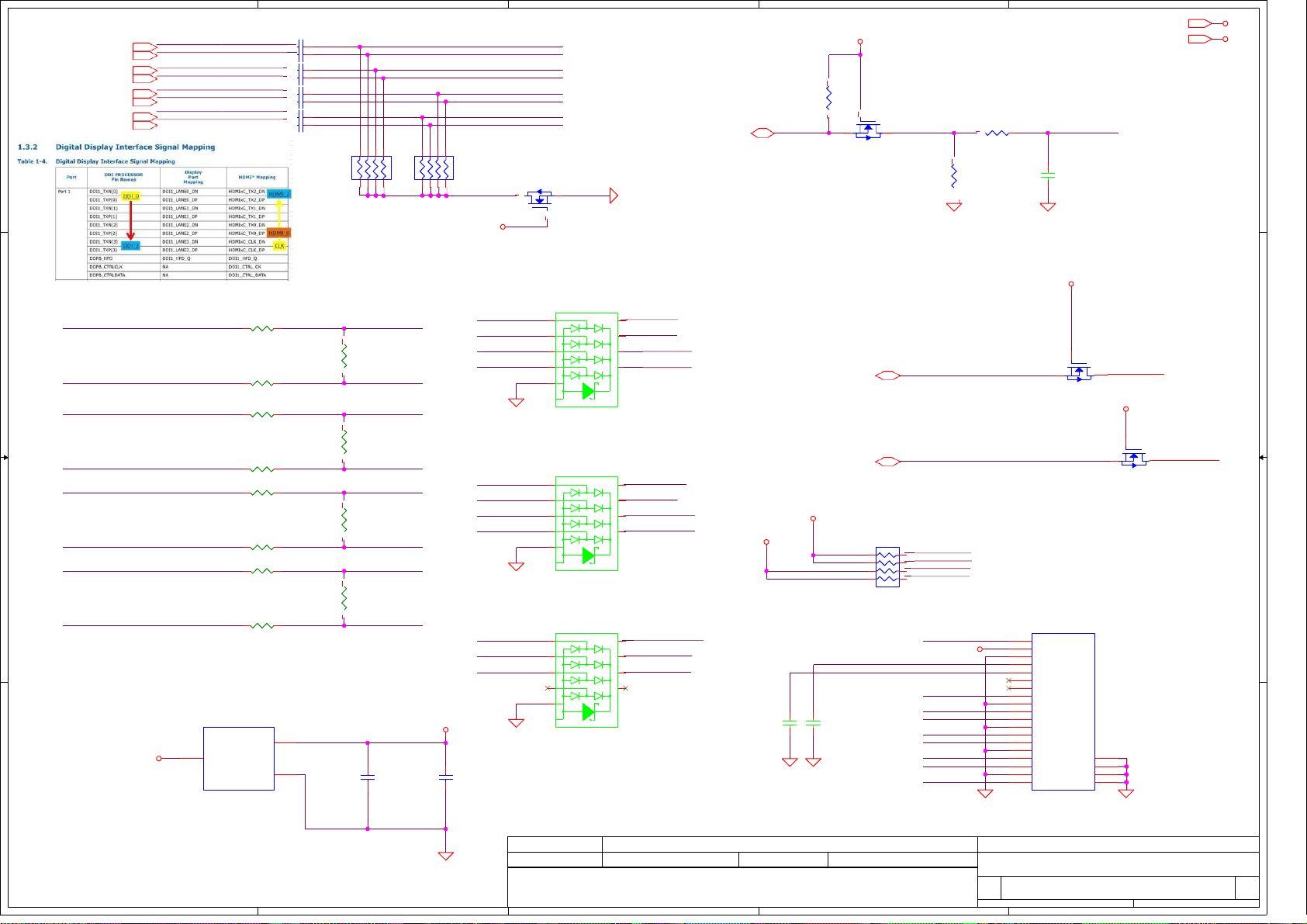Click the MOSFET symbol beside the red output arrow
Image resolution: width=1307 pixels, height=924 pixels.
point(539,199)
